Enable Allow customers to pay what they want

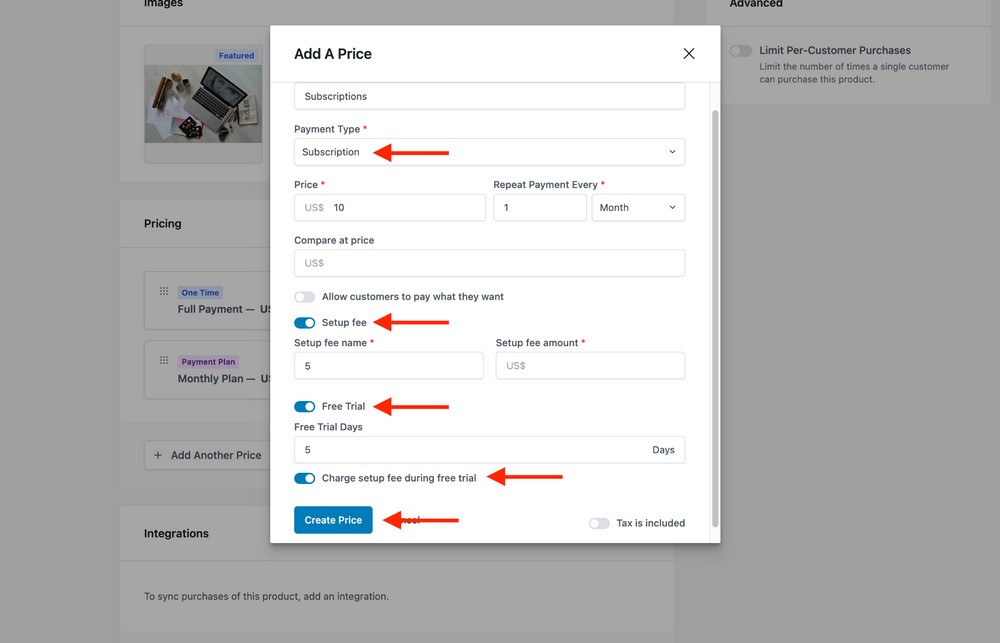[304, 296]
